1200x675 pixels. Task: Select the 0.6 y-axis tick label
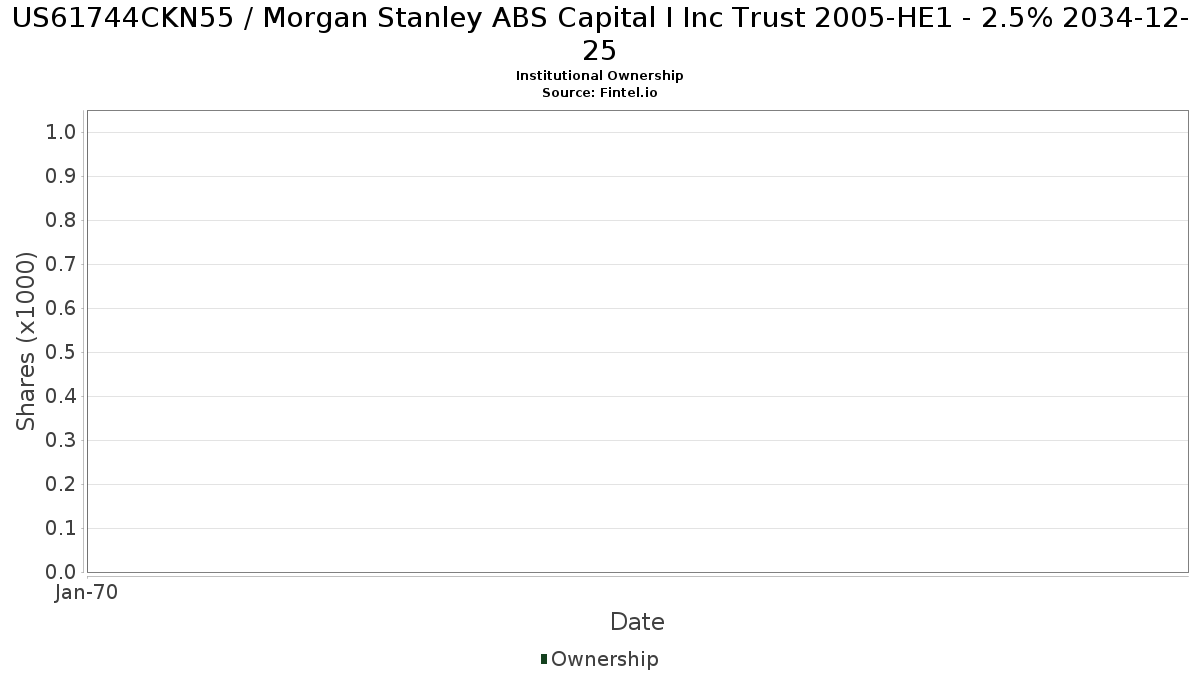[x=61, y=309]
